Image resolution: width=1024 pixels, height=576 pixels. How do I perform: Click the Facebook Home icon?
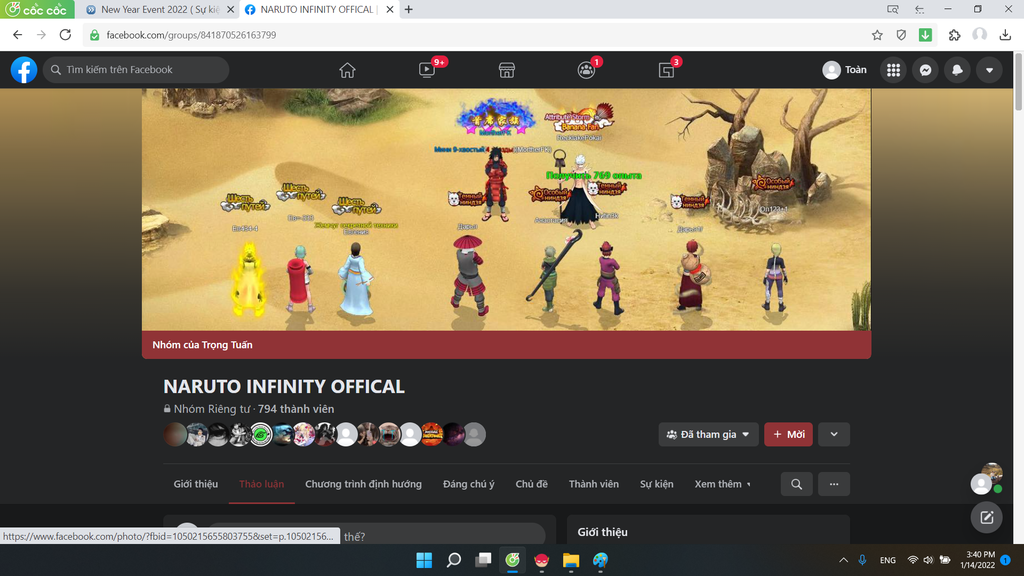coord(347,70)
